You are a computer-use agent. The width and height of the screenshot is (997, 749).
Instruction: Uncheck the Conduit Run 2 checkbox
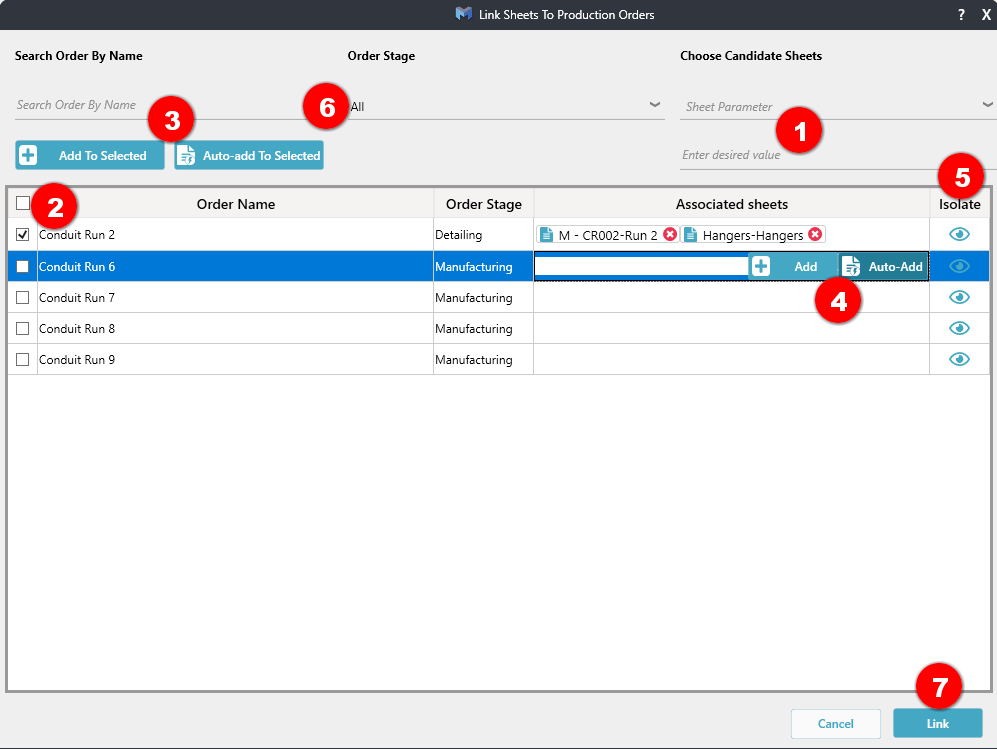point(23,235)
